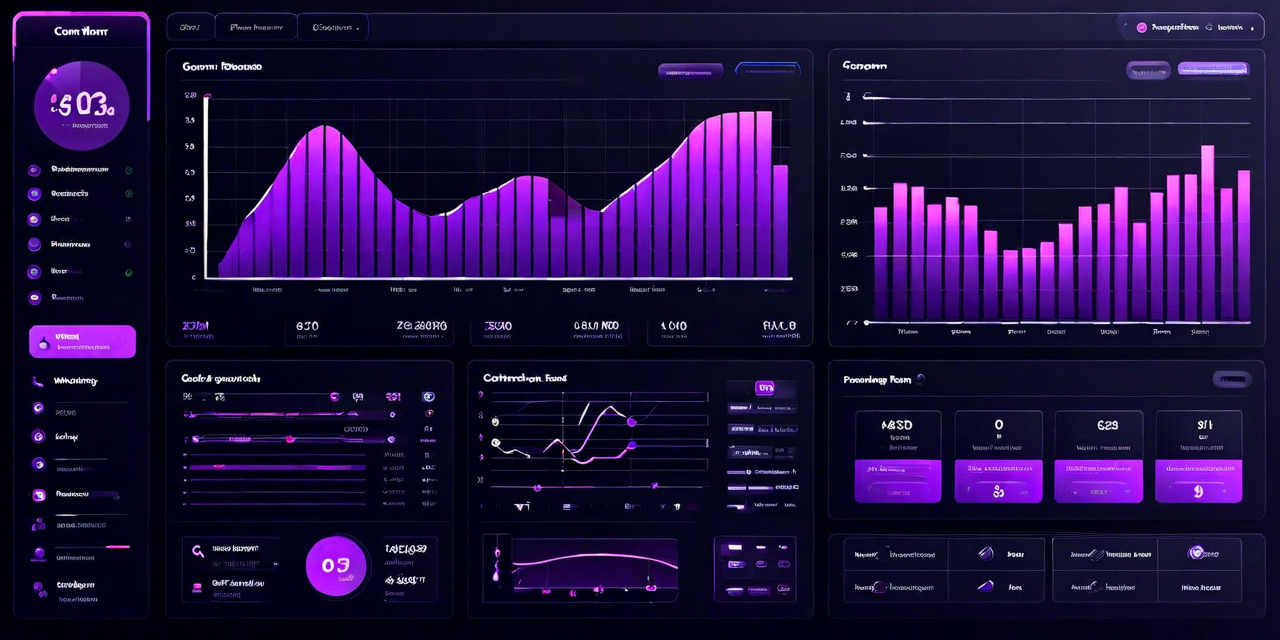Select the second tab in top bar
The height and width of the screenshot is (640, 1280).
[x=255, y=27]
